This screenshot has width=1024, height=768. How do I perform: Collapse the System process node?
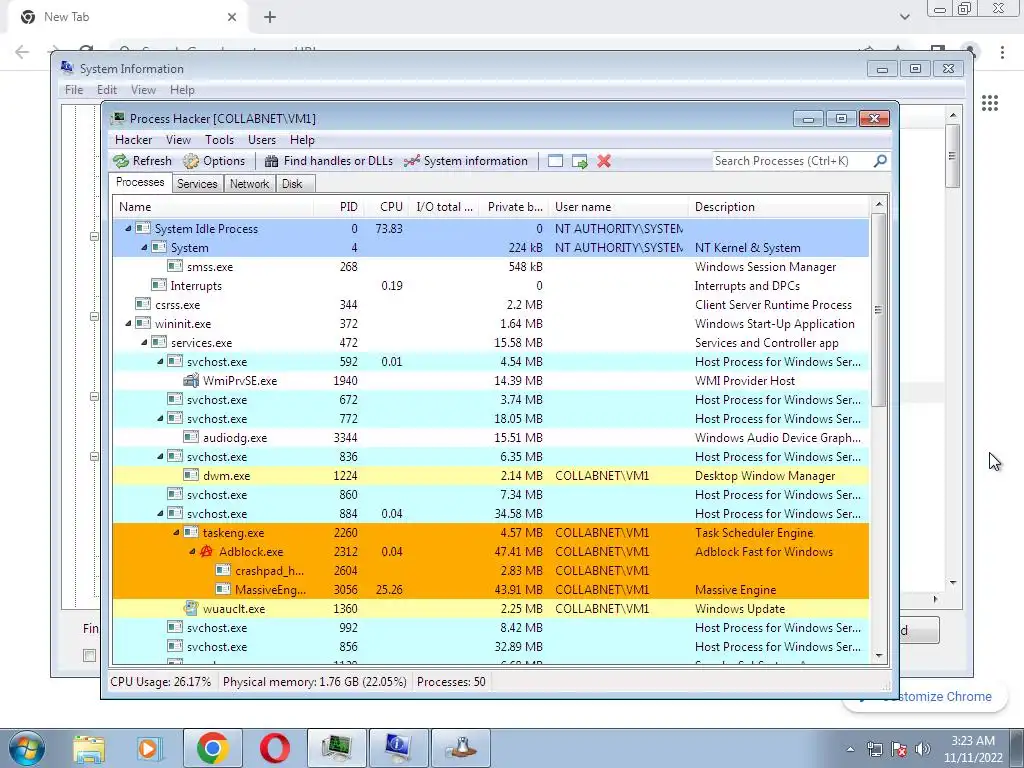(144, 248)
